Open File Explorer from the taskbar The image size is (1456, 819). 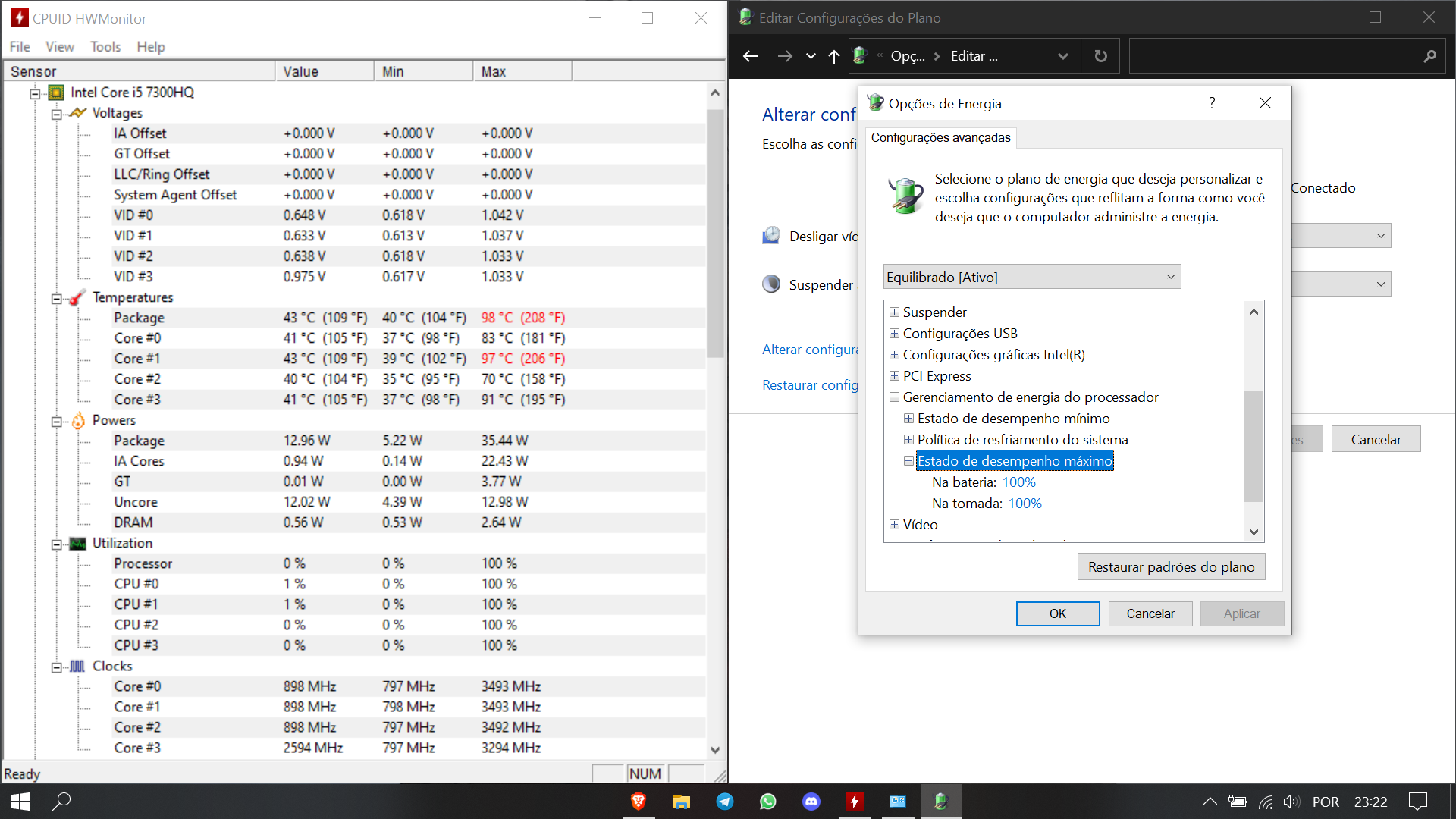682,802
